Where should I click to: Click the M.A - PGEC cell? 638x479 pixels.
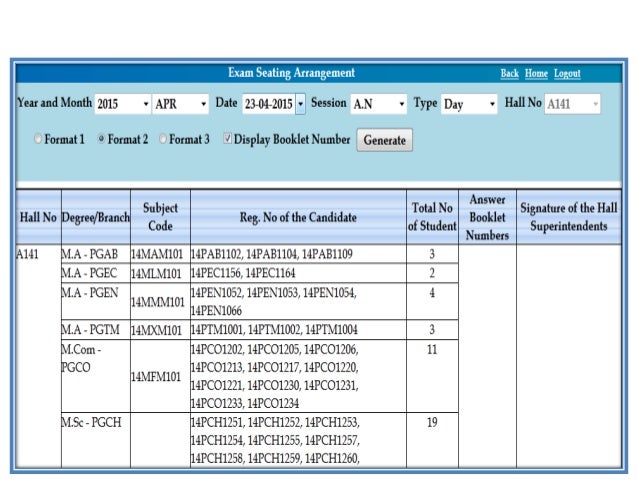(x=96, y=273)
